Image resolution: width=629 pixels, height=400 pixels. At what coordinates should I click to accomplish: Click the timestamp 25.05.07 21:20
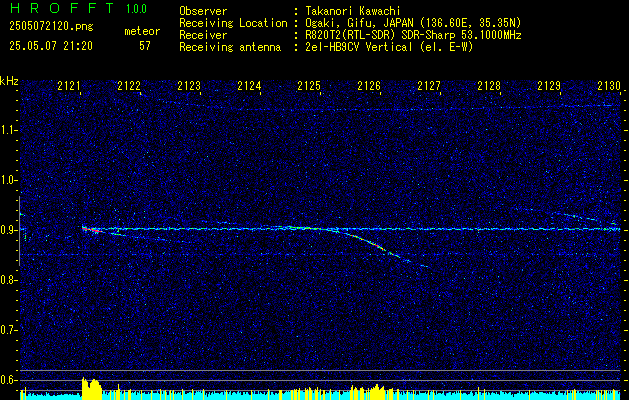[51, 46]
